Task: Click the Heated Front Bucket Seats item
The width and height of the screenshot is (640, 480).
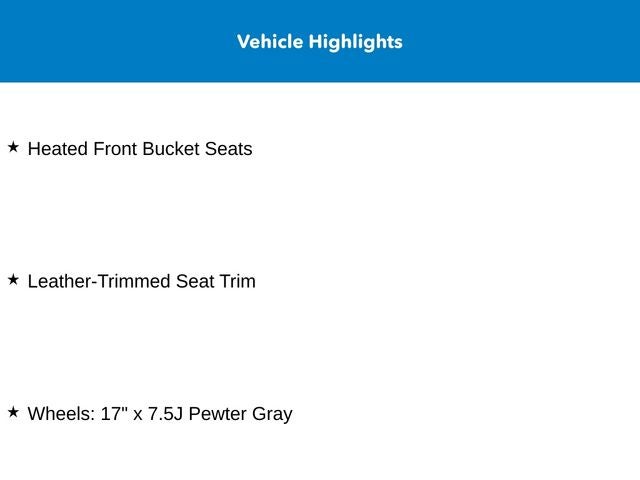Action: pos(140,149)
